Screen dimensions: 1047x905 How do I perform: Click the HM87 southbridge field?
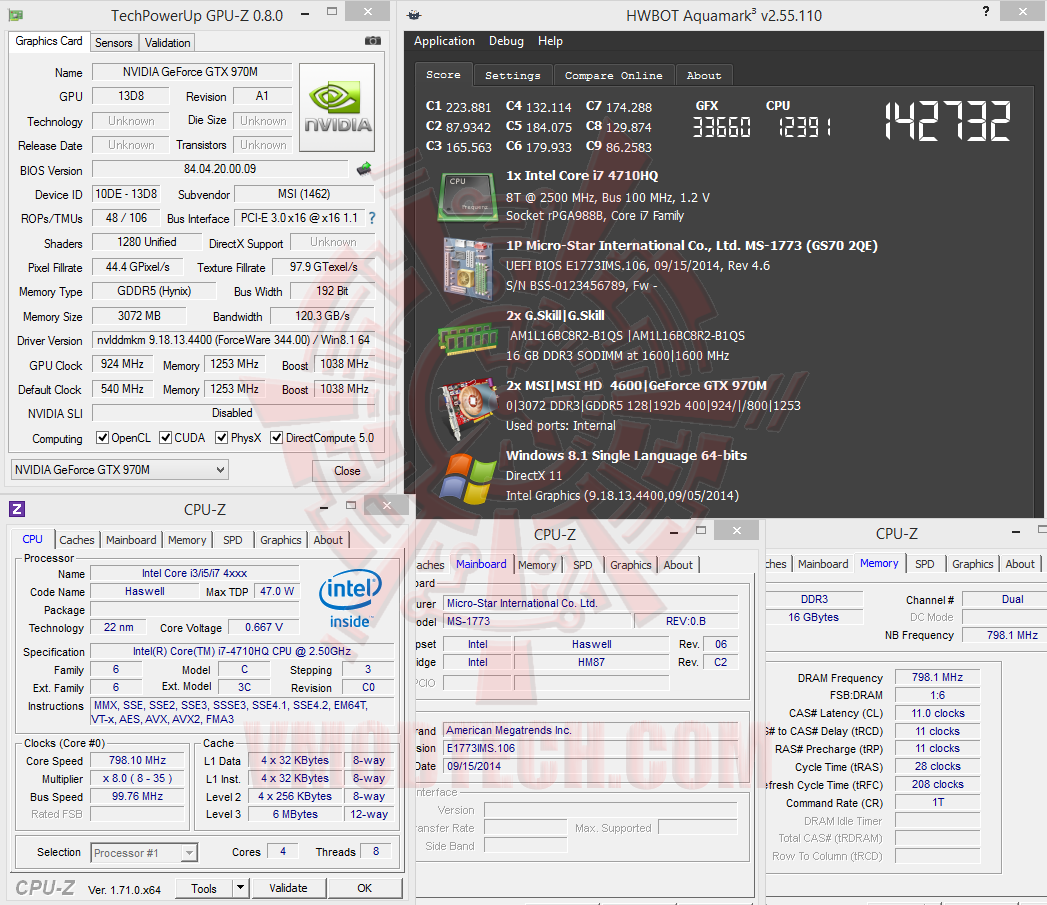point(591,662)
